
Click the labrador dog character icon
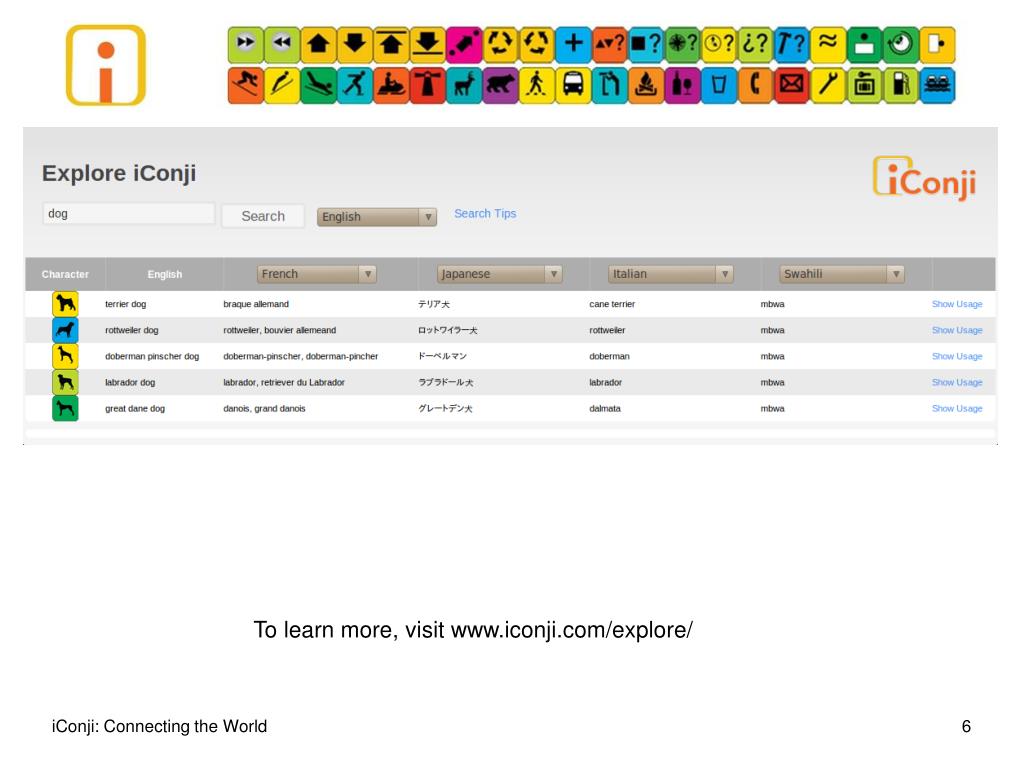click(65, 382)
